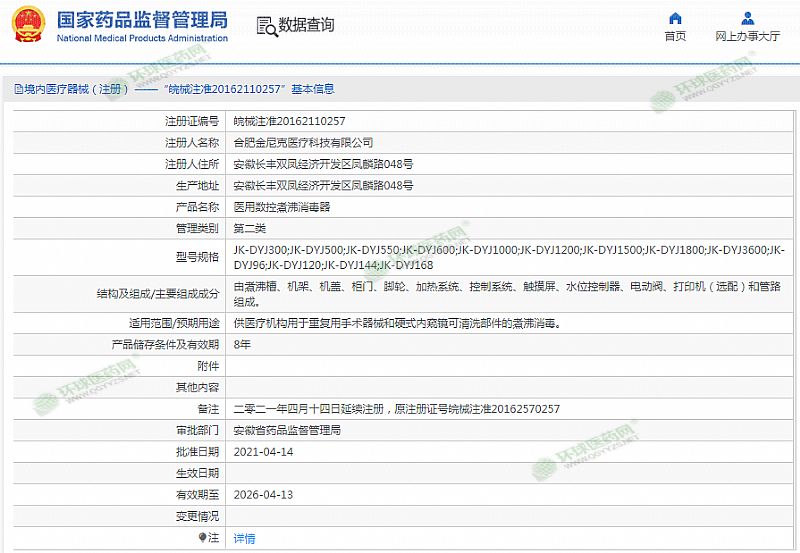Click the 型号规格 row label
The image size is (800, 553).
pyautogui.click(x=197, y=258)
